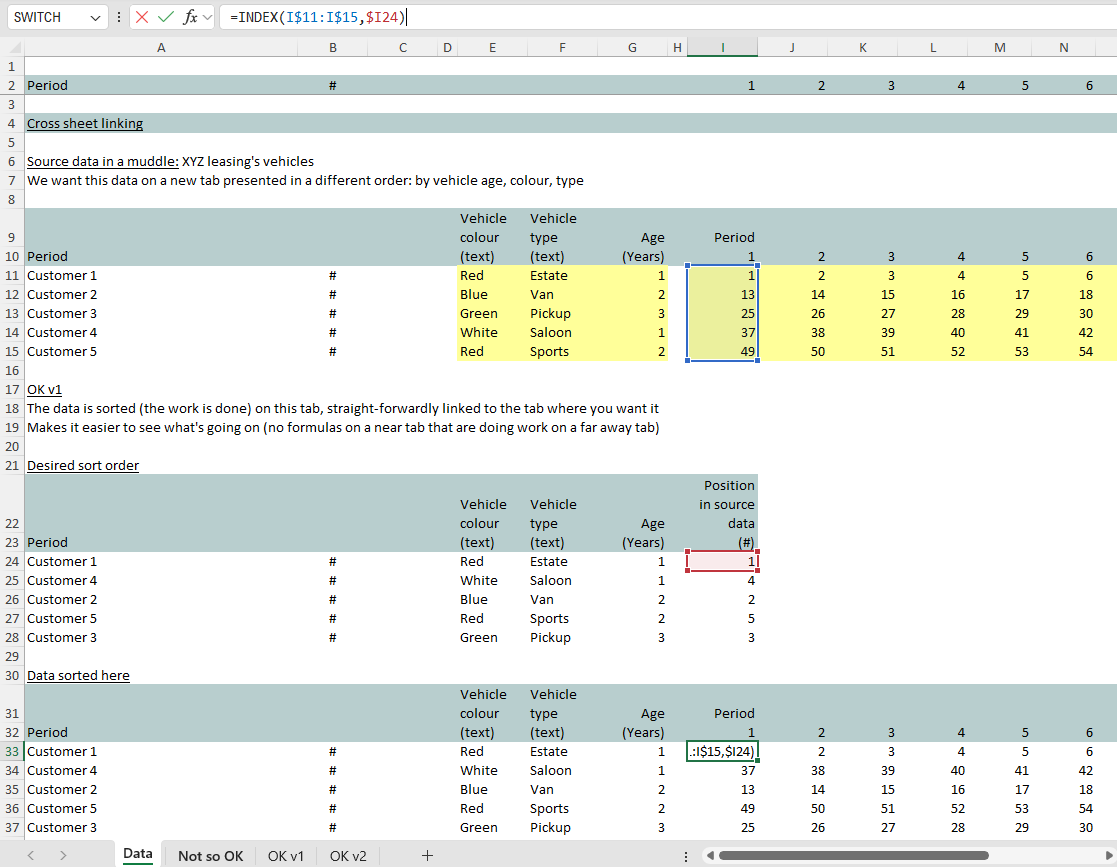Open Insert Function via the fx icon
Image resolution: width=1117 pixels, height=867 pixels.
190,17
